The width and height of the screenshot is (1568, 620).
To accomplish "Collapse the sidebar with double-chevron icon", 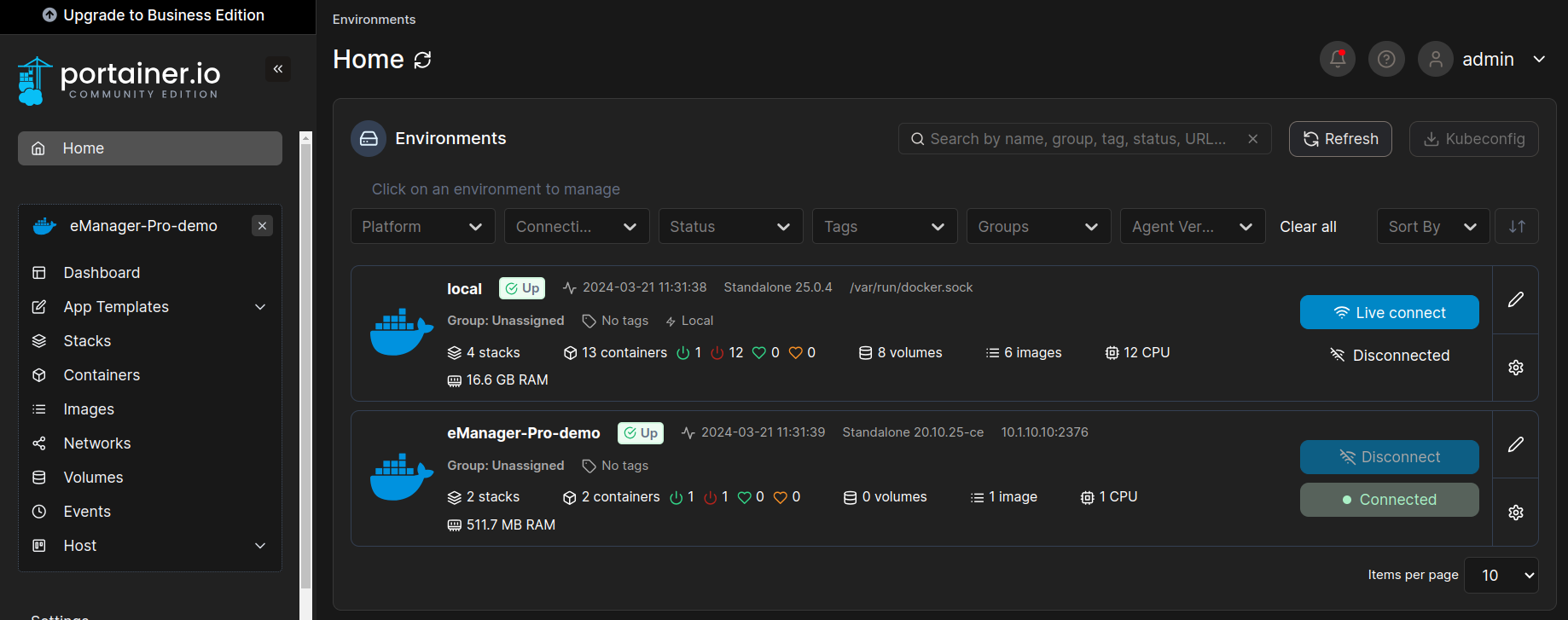I will click(x=278, y=69).
